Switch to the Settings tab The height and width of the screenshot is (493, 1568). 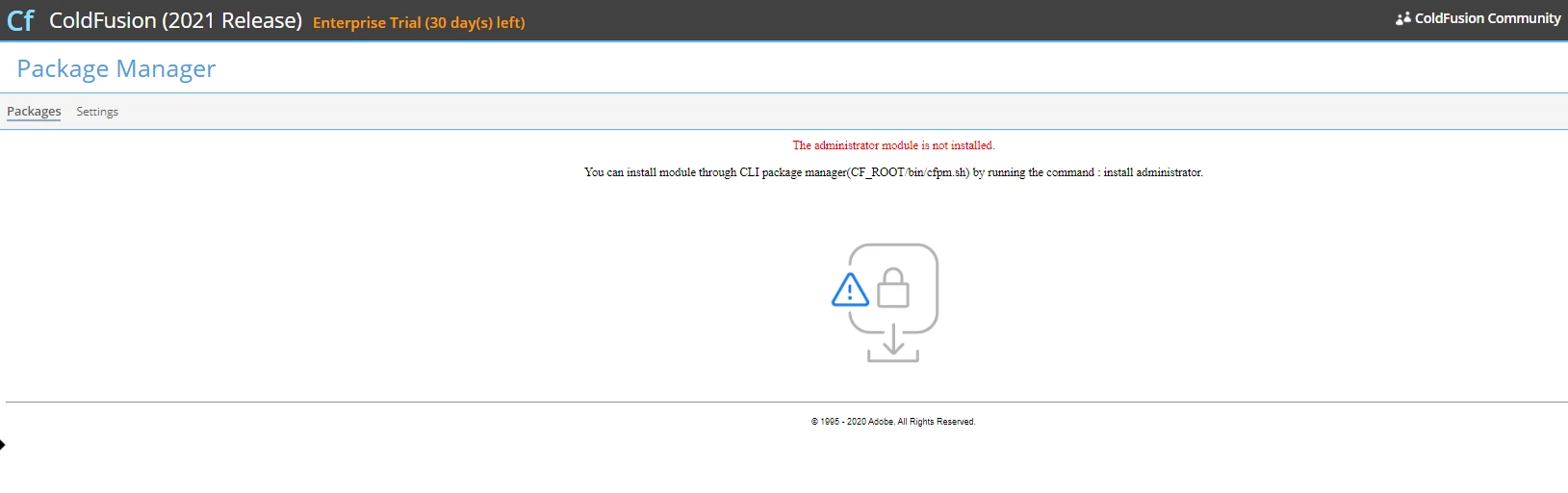97,112
